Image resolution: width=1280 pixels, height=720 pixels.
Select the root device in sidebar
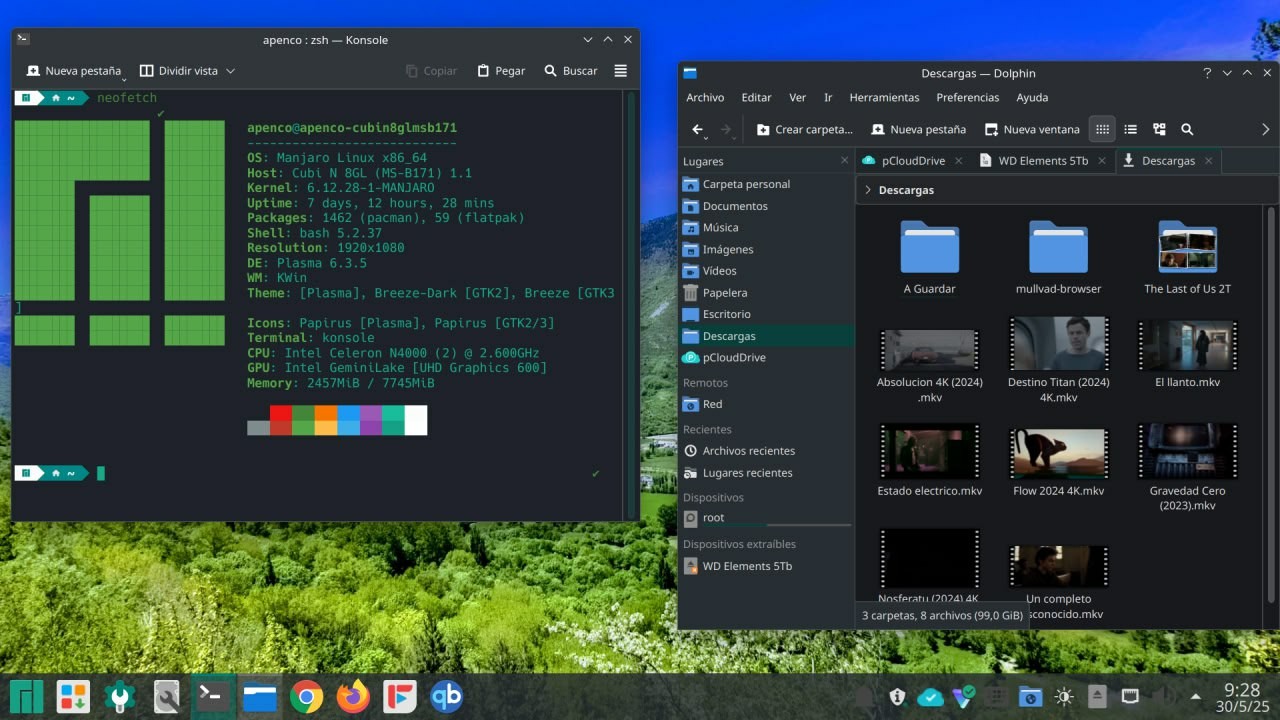pyautogui.click(x=765, y=518)
